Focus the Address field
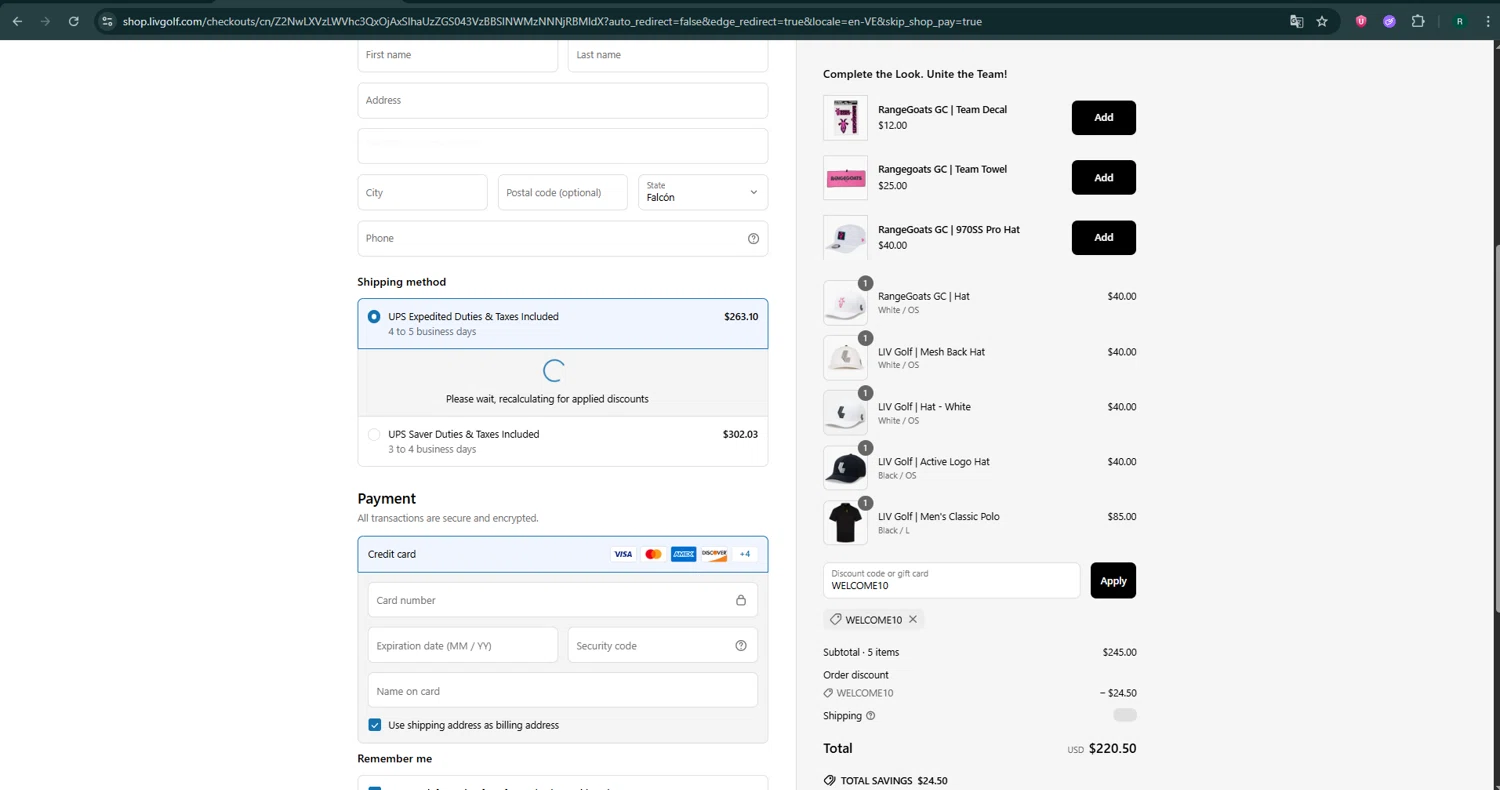This screenshot has height=790, width=1500. pos(563,100)
